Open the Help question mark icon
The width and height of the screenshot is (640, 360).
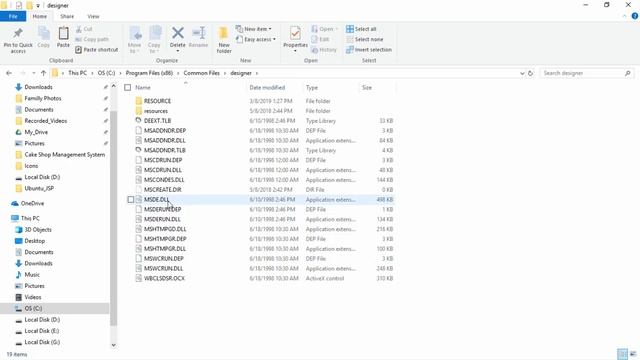click(x=635, y=16)
